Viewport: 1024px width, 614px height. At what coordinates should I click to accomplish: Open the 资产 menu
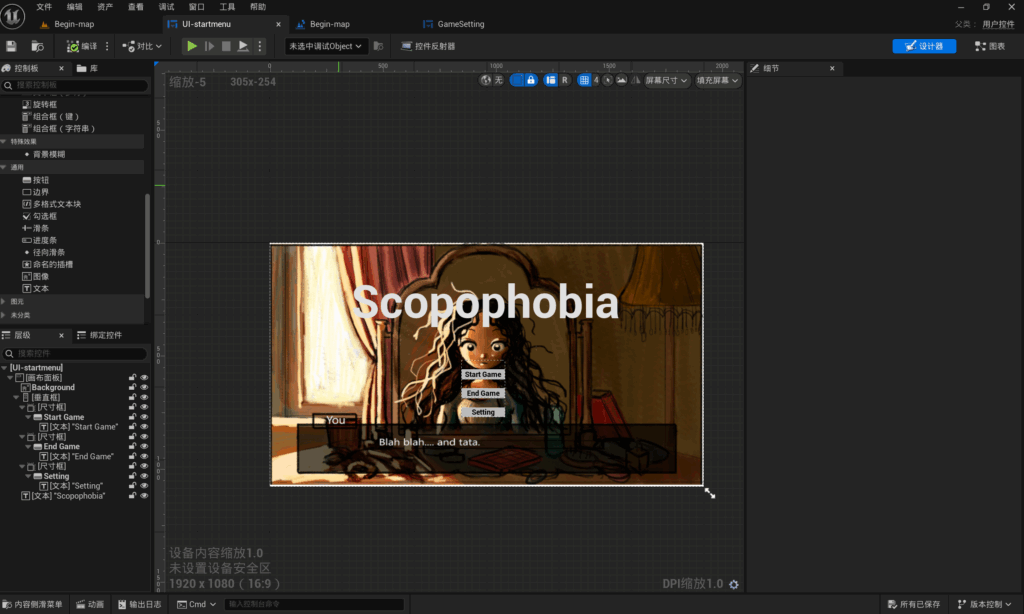pos(105,7)
